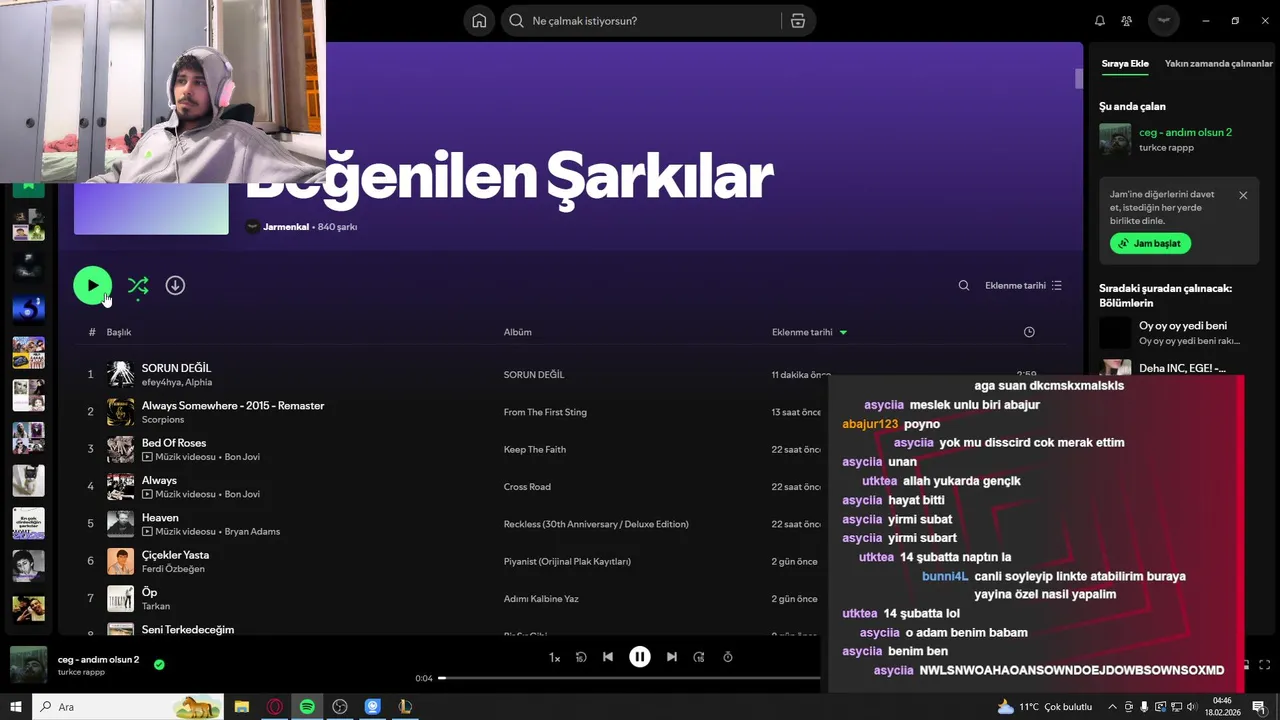Image resolution: width=1280 pixels, height=720 pixels.
Task: Sort by duration clock column icon
Action: [1029, 332]
